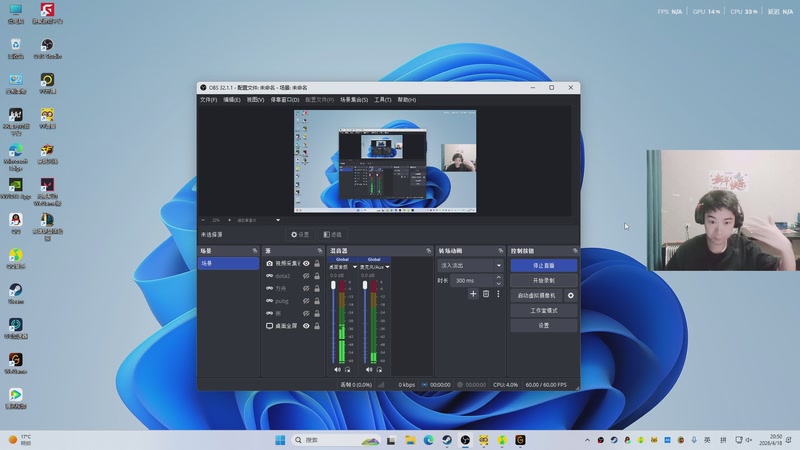Show the hidden dota2 source

pos(306,276)
